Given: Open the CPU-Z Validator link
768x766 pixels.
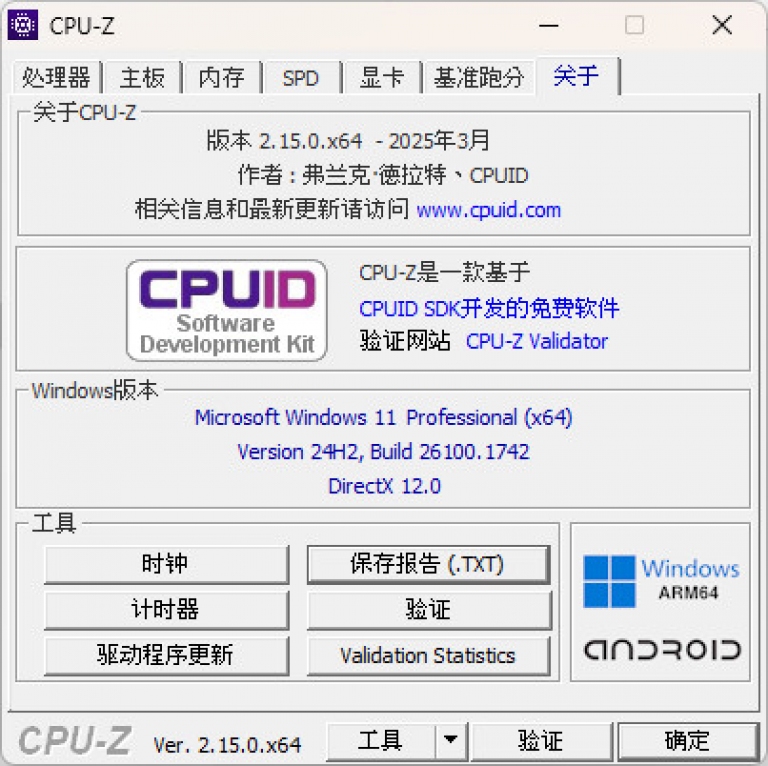Looking at the screenshot, I should click(537, 341).
